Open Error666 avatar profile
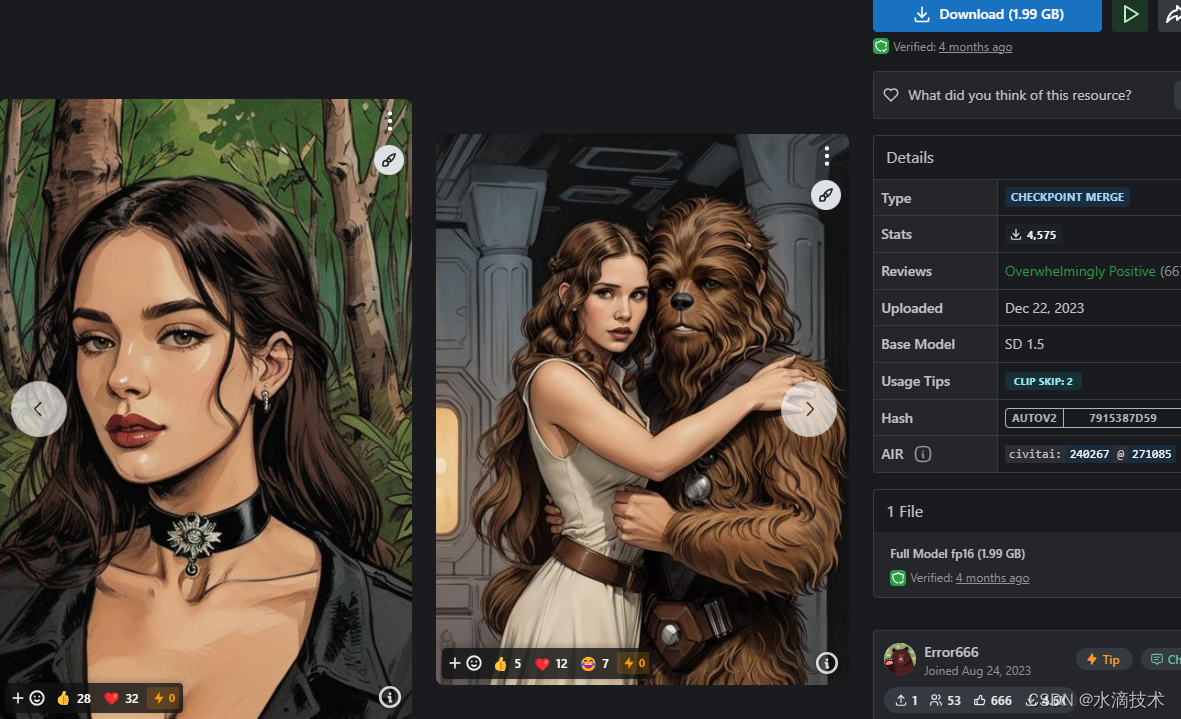 pos(899,660)
